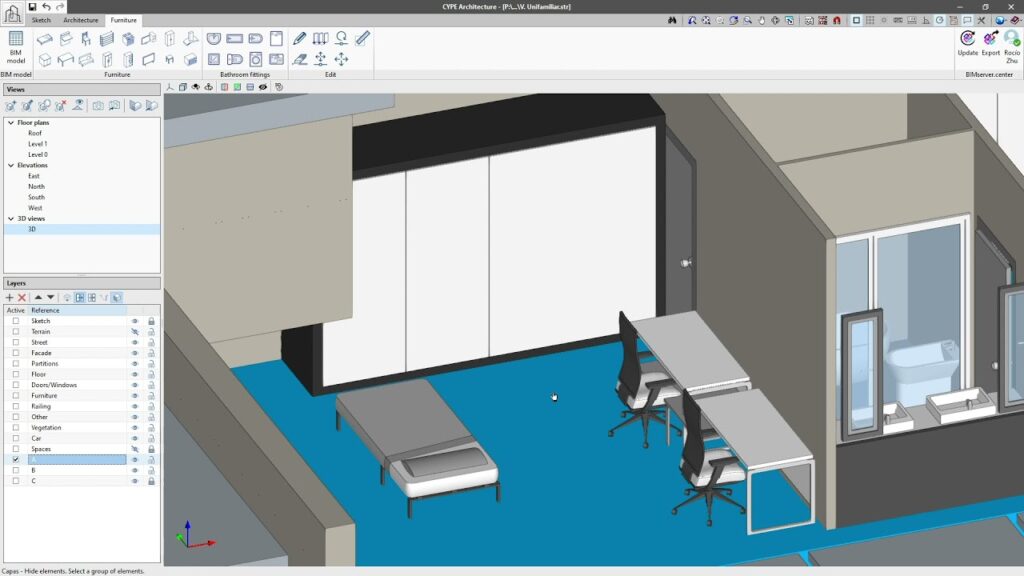1024x576 pixels.
Task: Click the Update button in BIMserver.center
Action: (x=967, y=42)
